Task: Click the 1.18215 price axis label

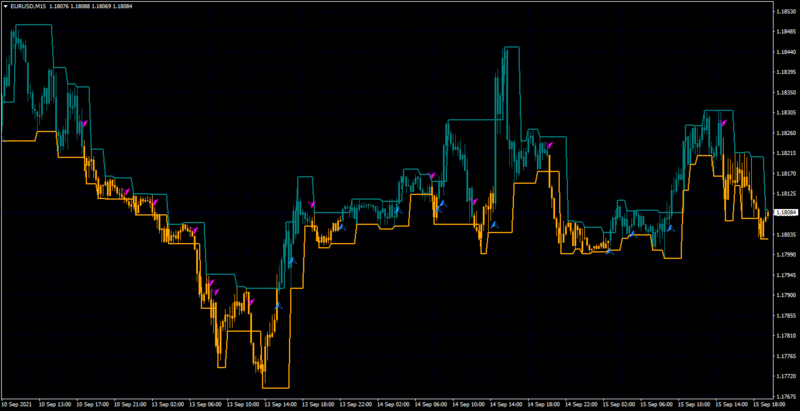Action: click(x=786, y=153)
